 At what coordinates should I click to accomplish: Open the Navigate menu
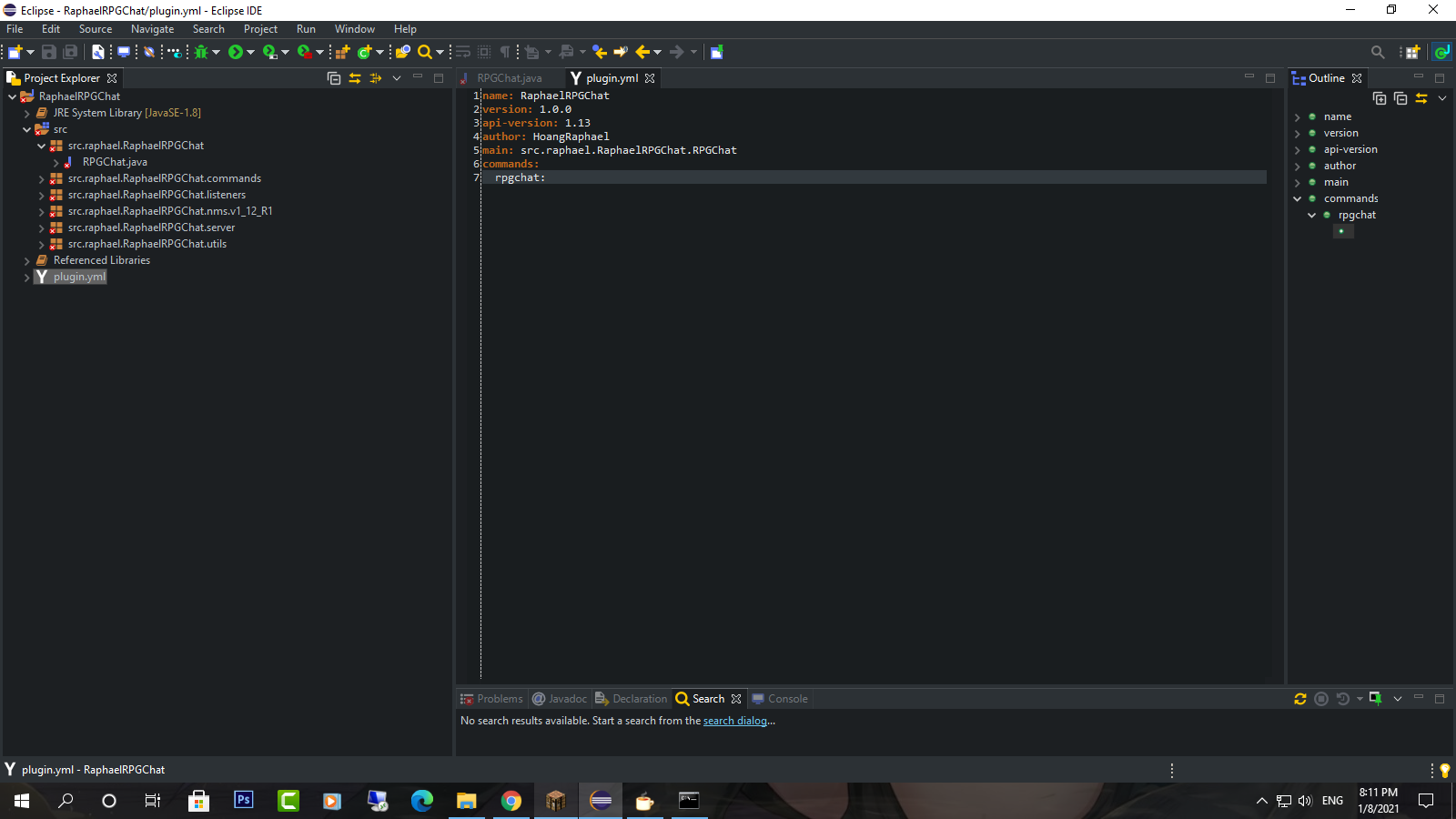(x=152, y=29)
